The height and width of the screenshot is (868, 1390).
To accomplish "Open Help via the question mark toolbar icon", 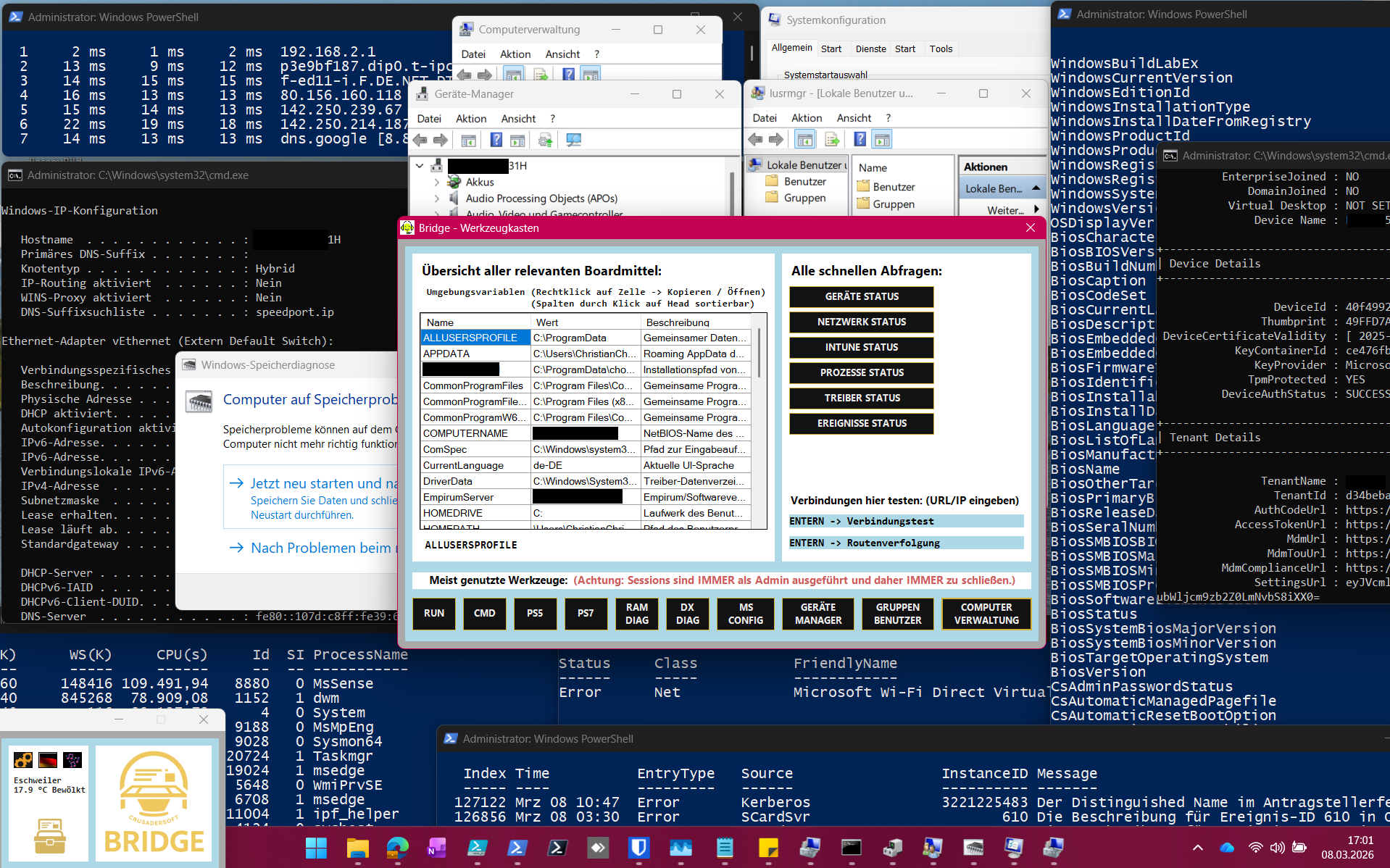I will pyautogui.click(x=496, y=140).
